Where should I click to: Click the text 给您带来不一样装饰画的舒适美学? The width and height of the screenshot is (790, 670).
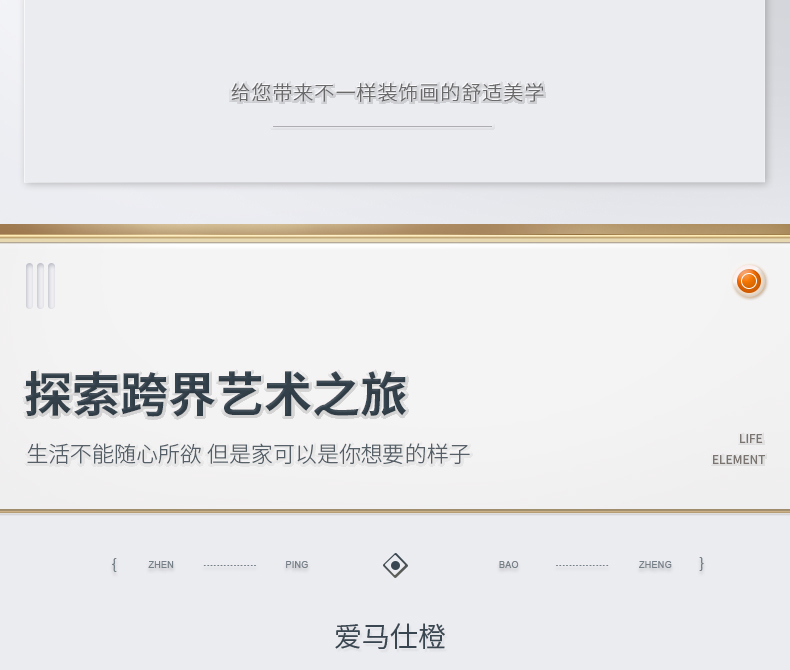387,93
